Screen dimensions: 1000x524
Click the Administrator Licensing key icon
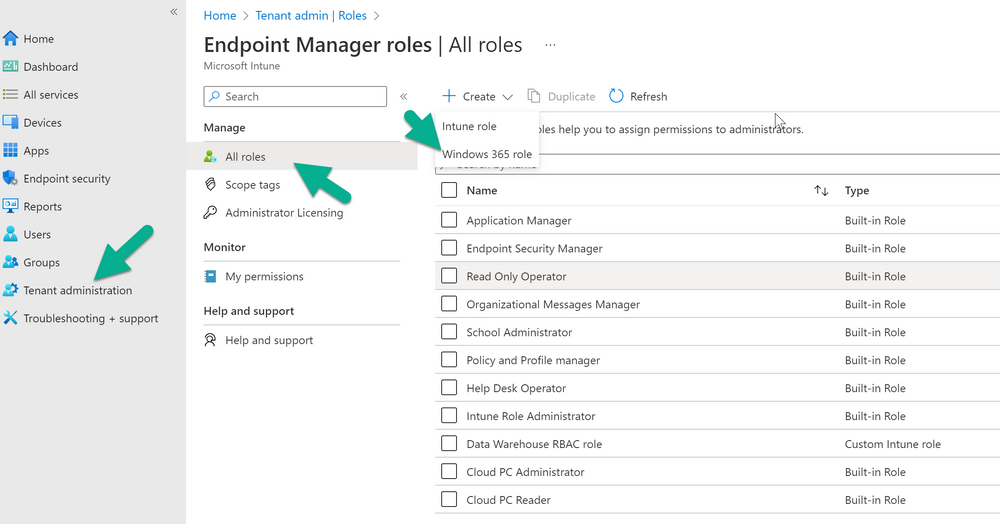pos(210,212)
